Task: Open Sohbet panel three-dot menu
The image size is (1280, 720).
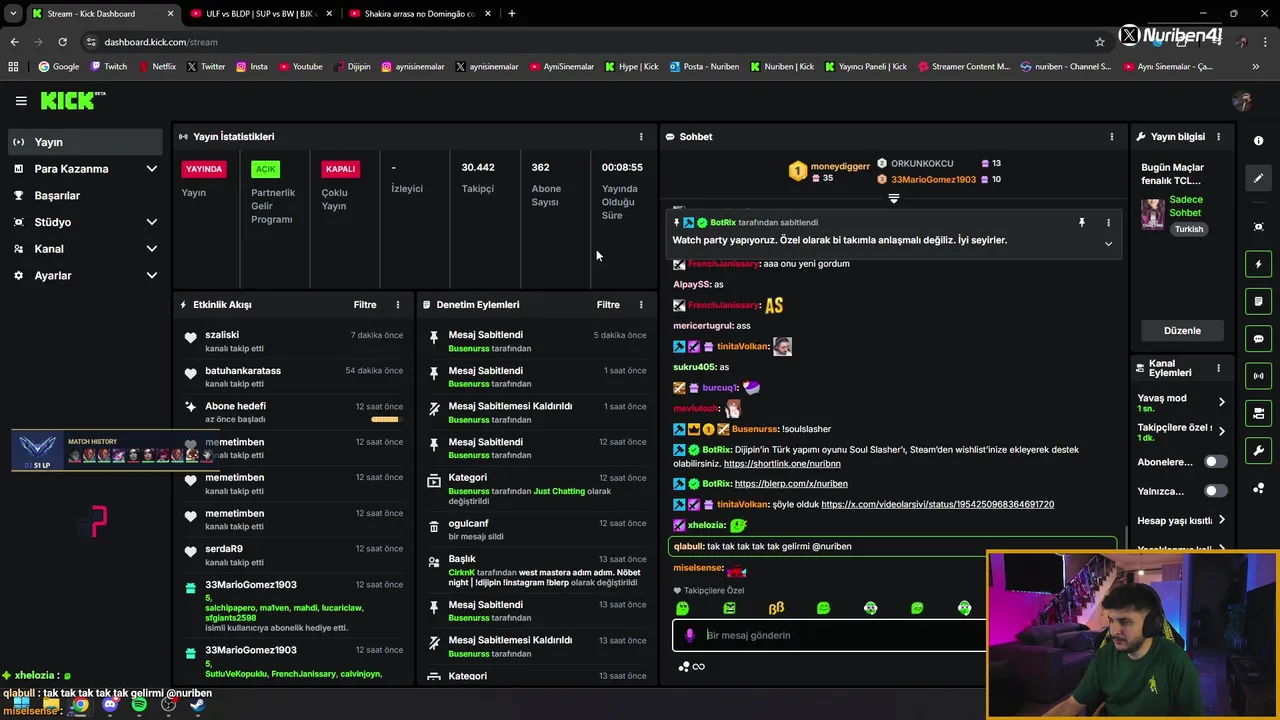Action: pyautogui.click(x=1111, y=137)
